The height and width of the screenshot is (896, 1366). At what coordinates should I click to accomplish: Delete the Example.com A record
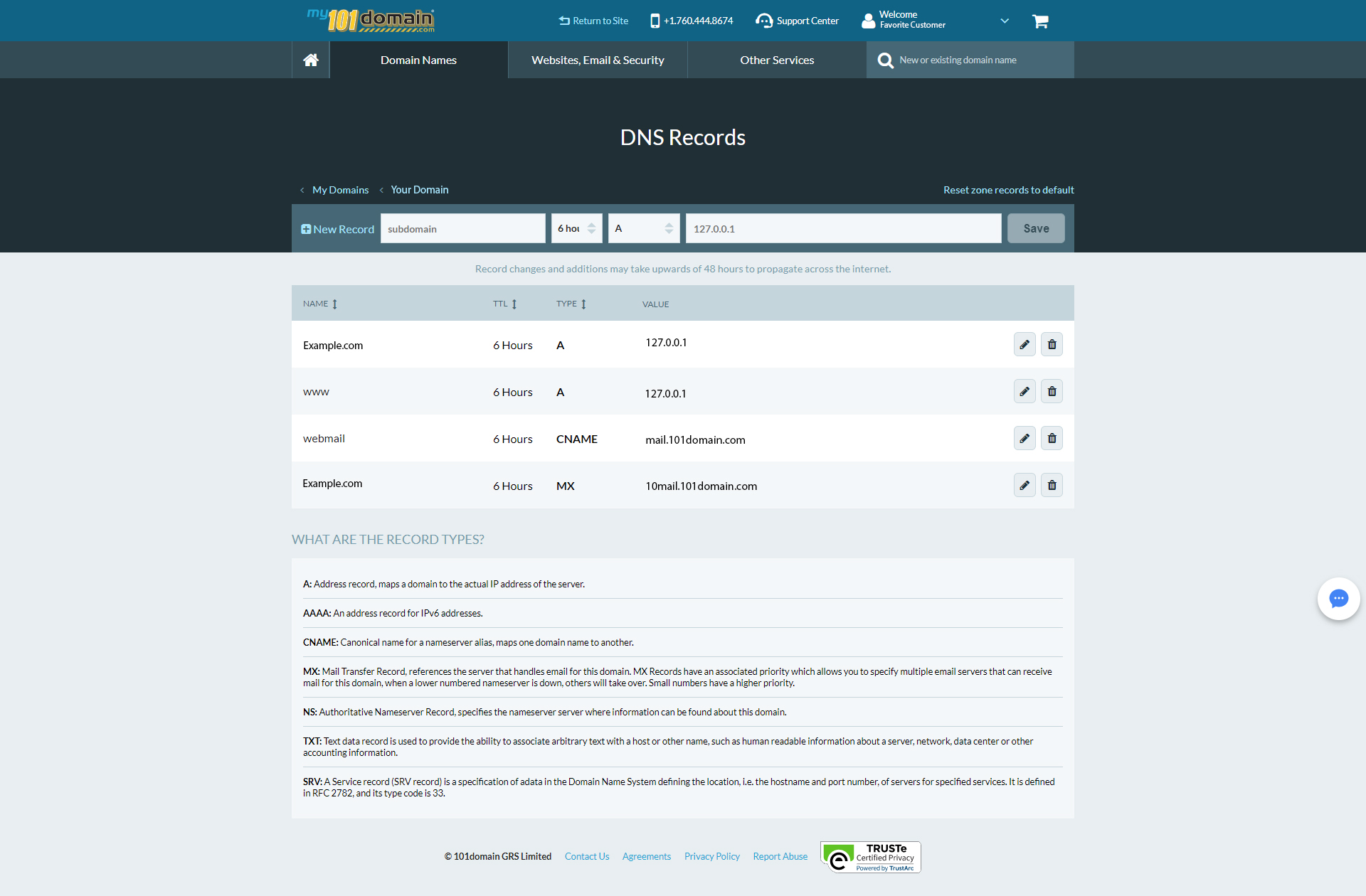1052,344
